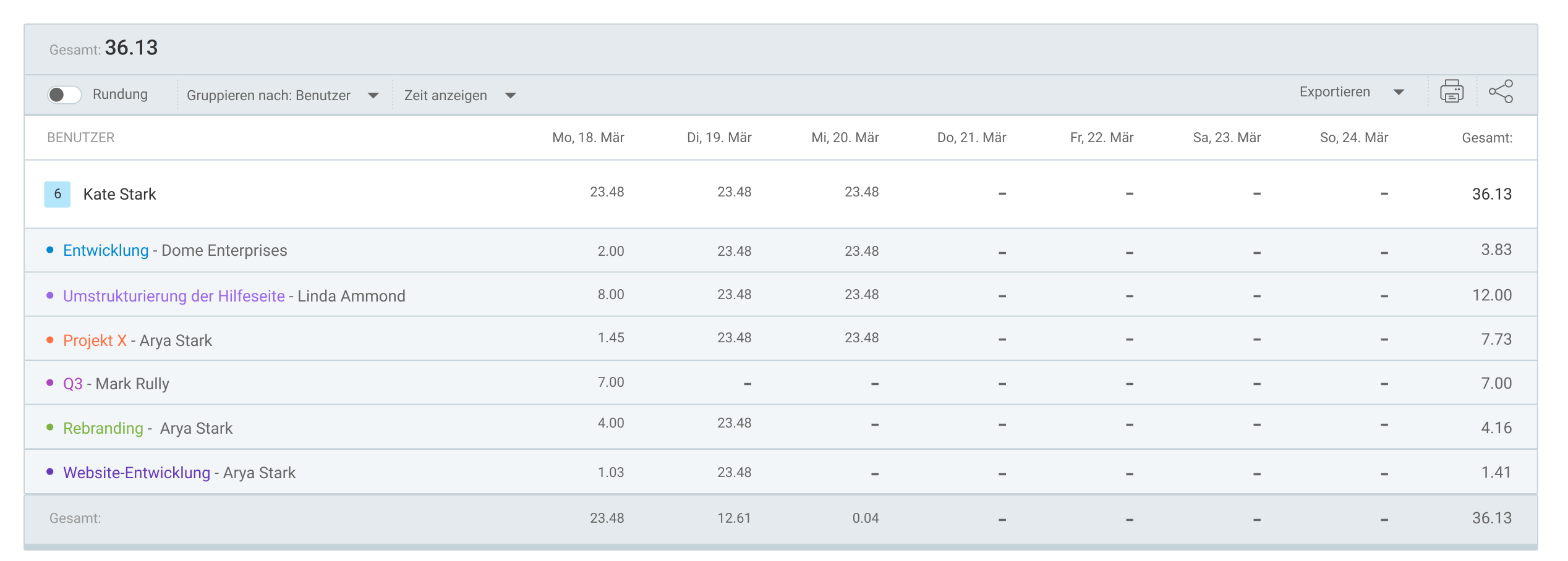
Task: Click the green dot beside Rebranding
Action: click(50, 427)
